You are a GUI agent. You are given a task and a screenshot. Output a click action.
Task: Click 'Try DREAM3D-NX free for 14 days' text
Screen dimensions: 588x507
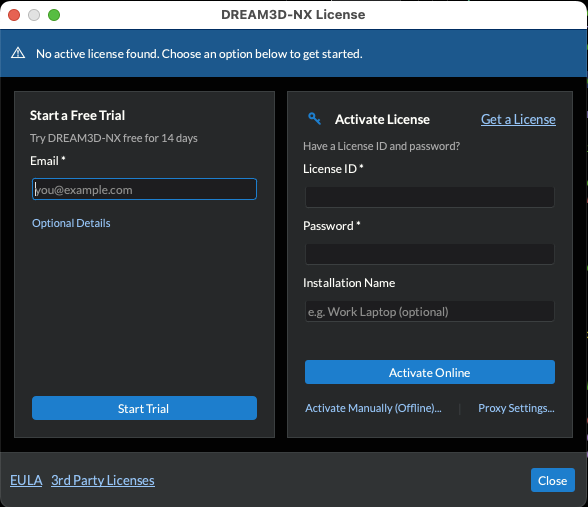pos(114,138)
